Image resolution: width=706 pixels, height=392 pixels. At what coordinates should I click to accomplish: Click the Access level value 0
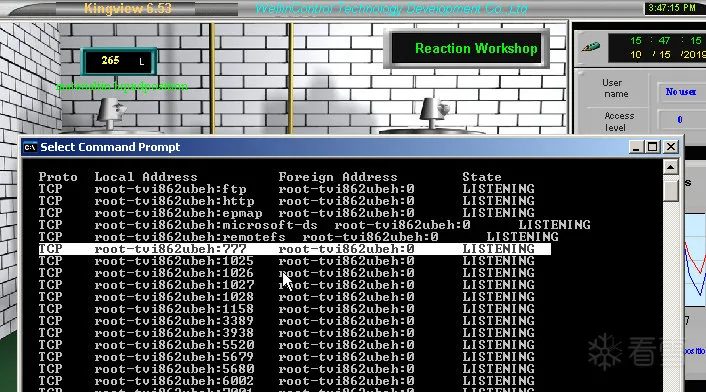[681, 120]
